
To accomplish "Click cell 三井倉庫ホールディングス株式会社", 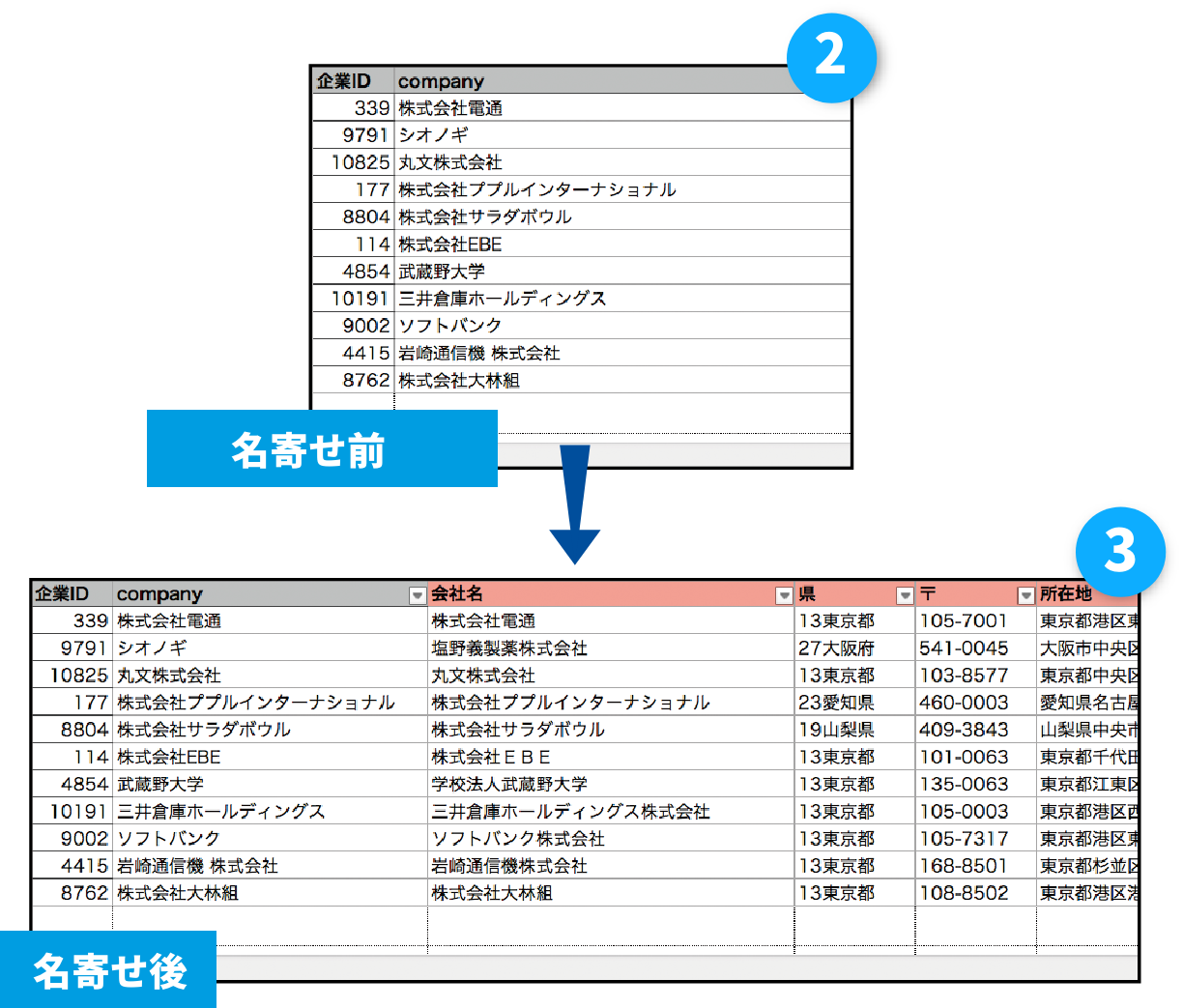I will click(611, 812).
